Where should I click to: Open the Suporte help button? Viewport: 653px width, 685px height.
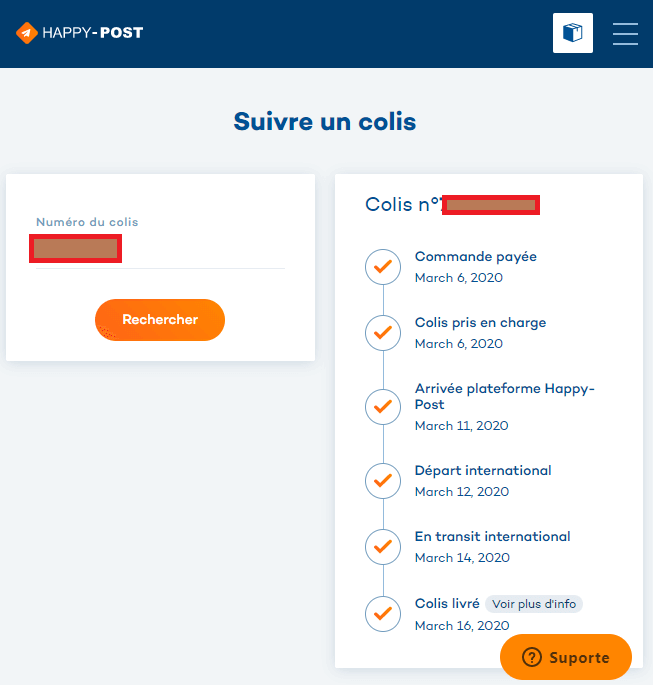point(566,658)
